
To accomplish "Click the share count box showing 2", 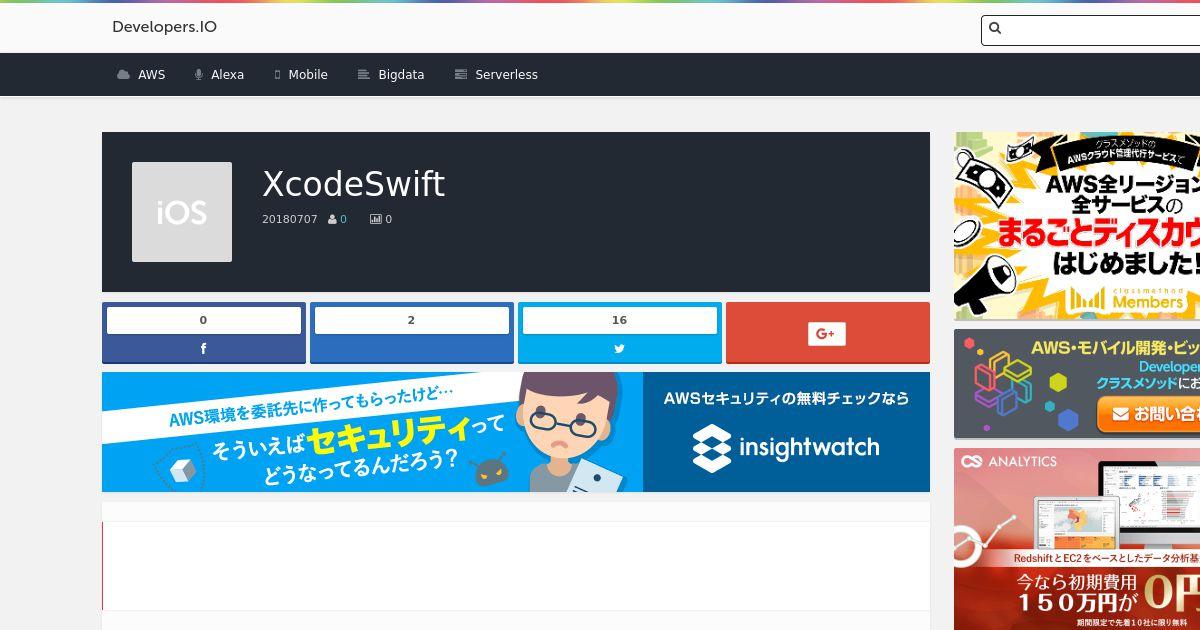I will [412, 320].
